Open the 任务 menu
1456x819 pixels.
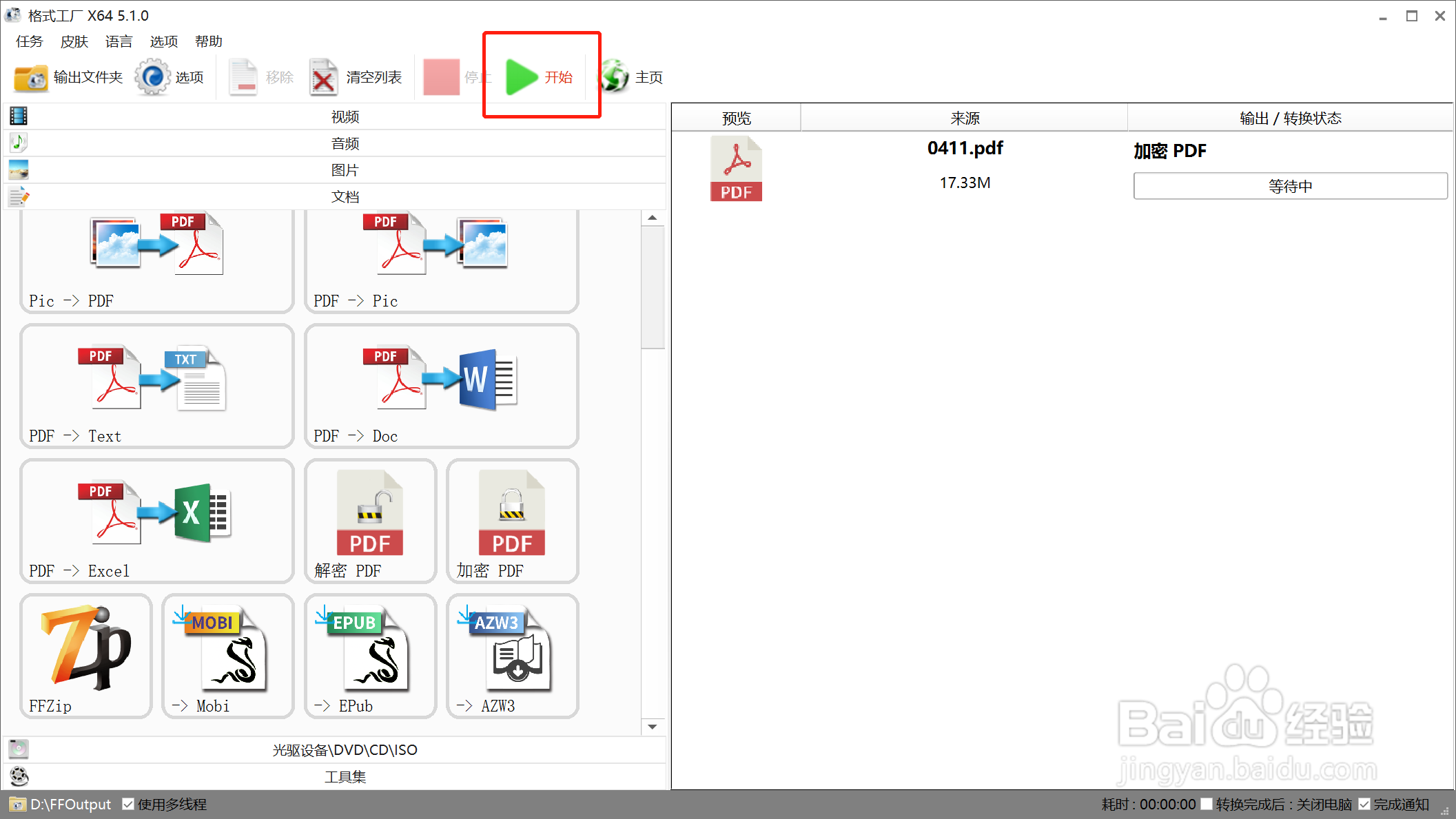(29, 41)
